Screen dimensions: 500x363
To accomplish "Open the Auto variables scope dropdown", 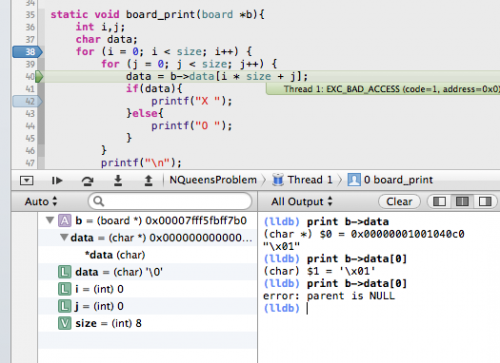I will (41, 201).
